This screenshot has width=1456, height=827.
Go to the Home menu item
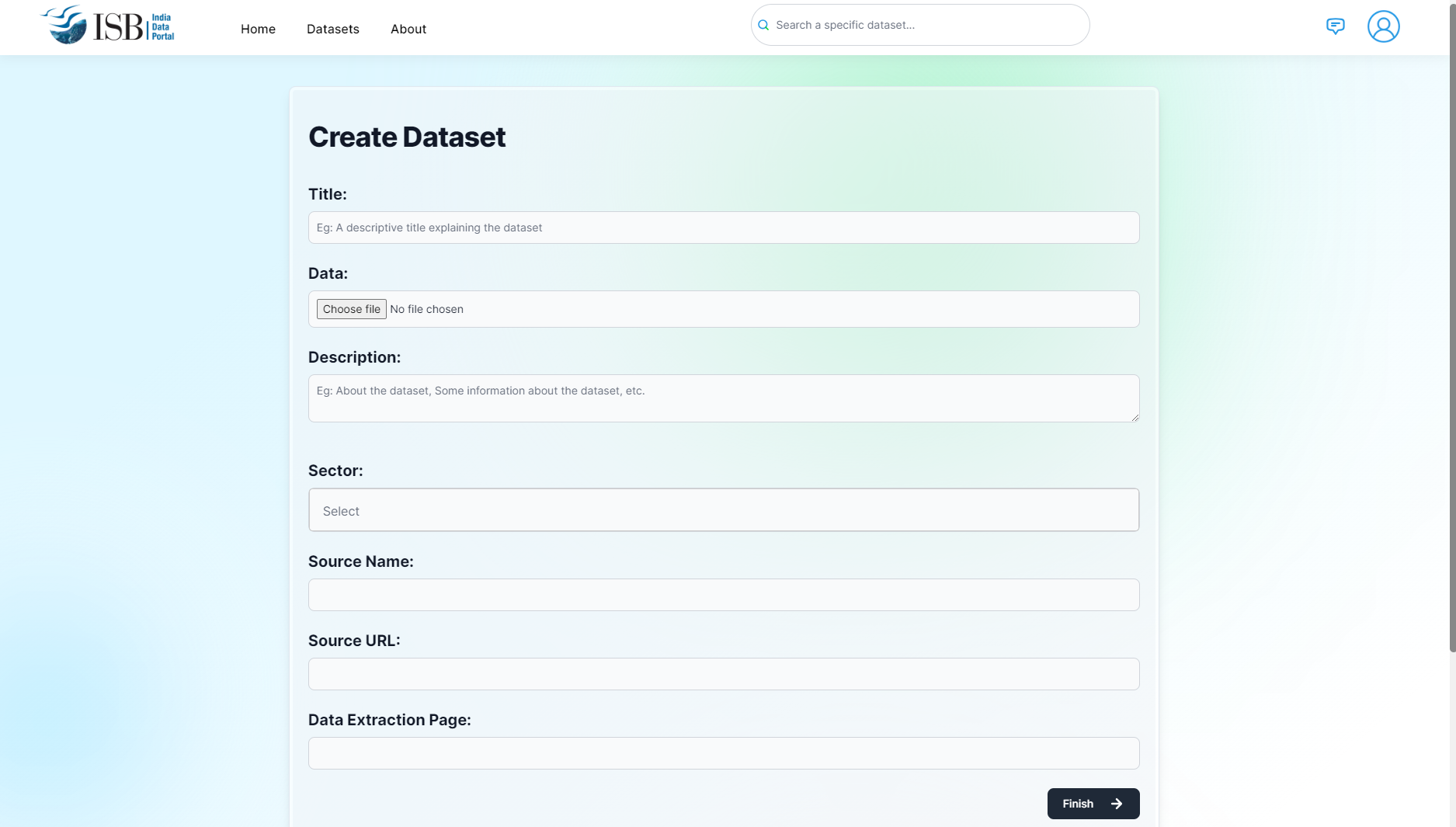pos(258,29)
